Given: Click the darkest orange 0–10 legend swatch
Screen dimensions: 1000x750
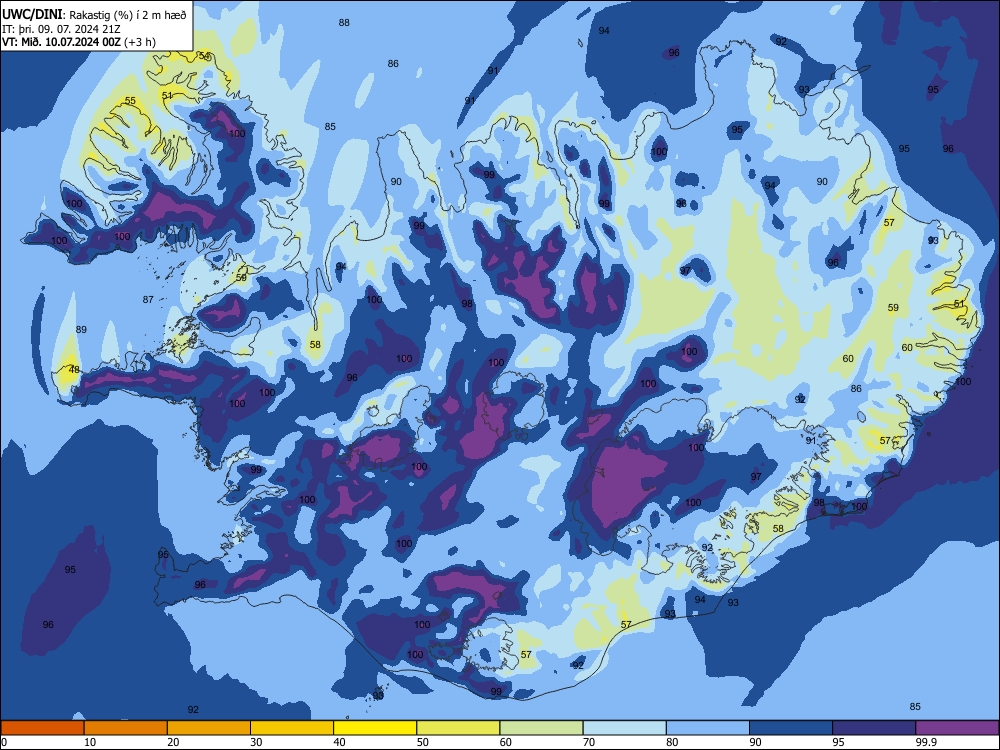Looking at the screenshot, I should (x=42, y=728).
